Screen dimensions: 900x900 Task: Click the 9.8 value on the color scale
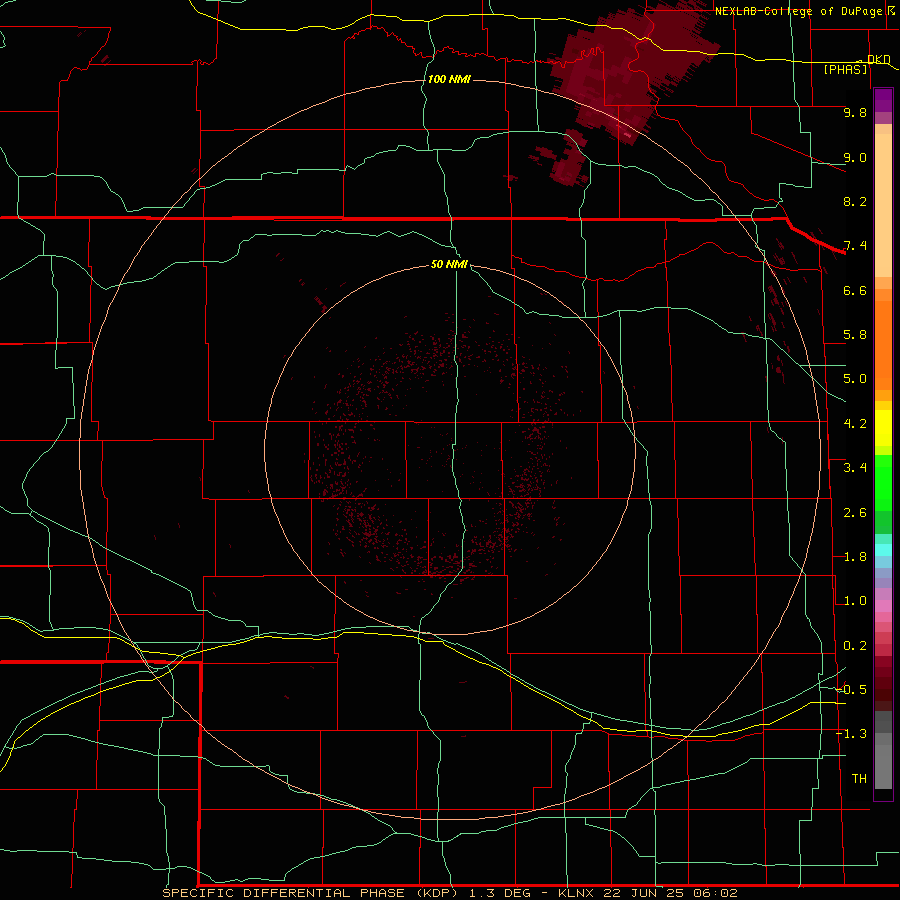855,112
